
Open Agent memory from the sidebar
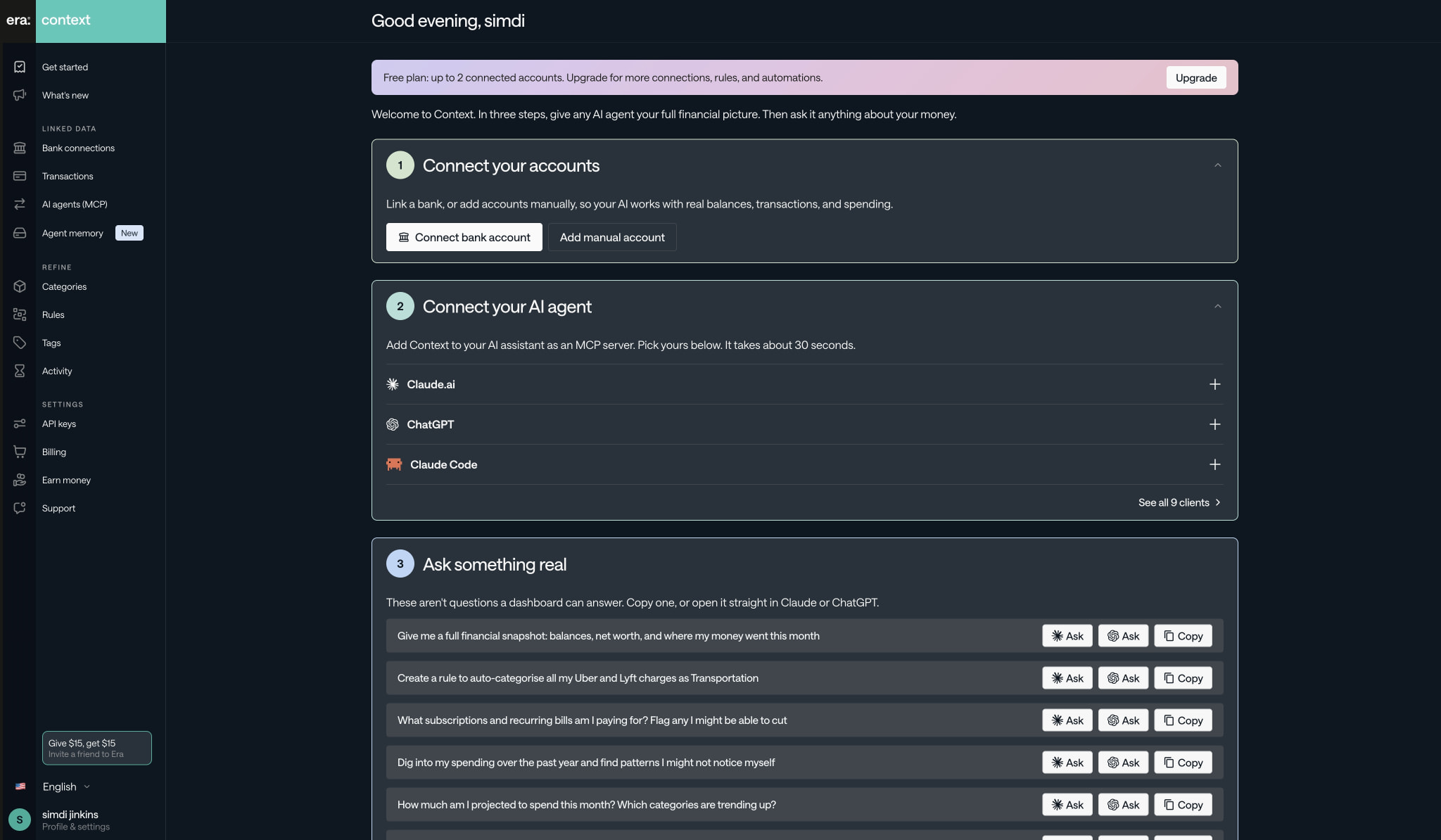point(72,233)
